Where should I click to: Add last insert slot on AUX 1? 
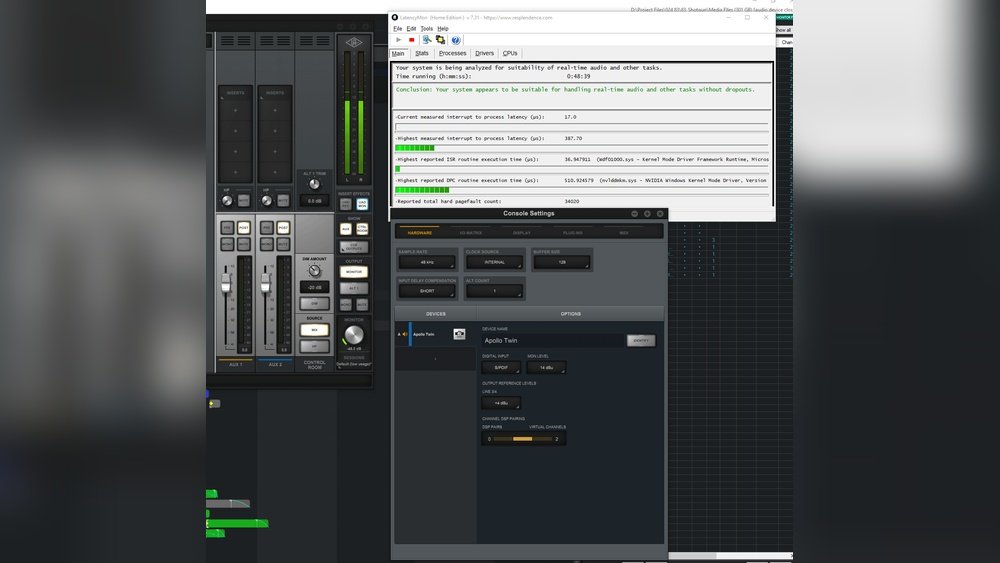tap(235, 172)
